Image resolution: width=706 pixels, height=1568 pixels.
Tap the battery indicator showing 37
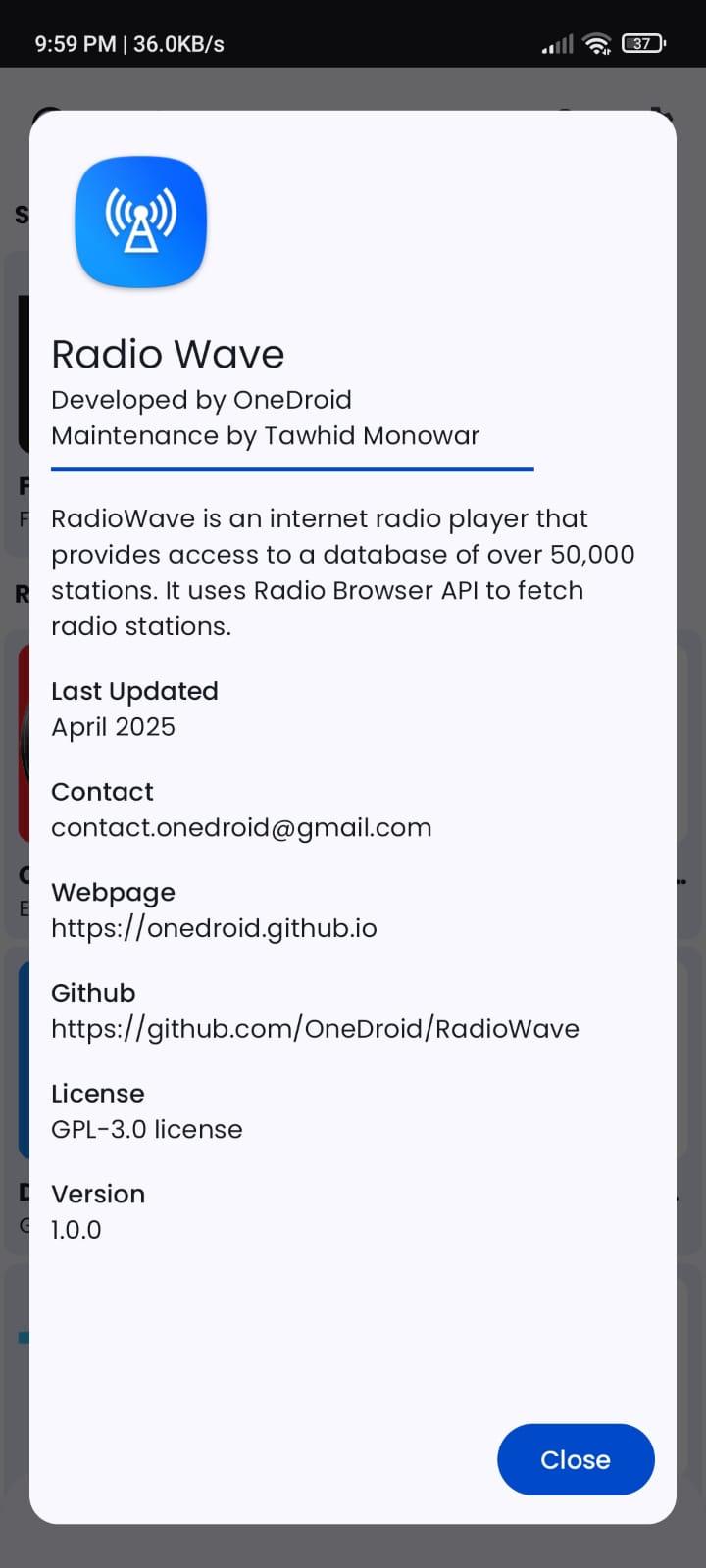pos(643,43)
